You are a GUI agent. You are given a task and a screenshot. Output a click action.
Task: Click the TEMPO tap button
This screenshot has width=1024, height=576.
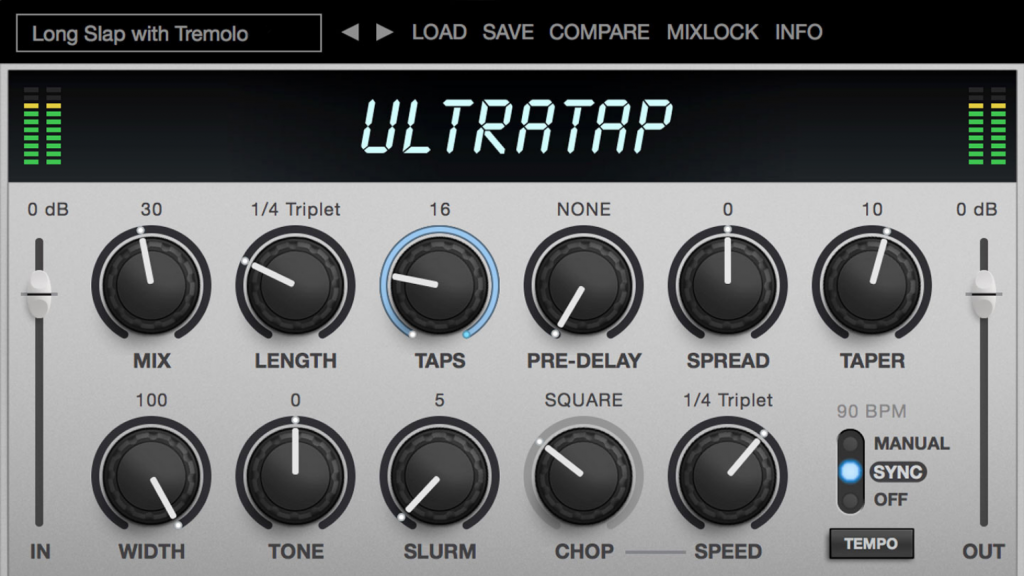pyautogui.click(x=871, y=543)
